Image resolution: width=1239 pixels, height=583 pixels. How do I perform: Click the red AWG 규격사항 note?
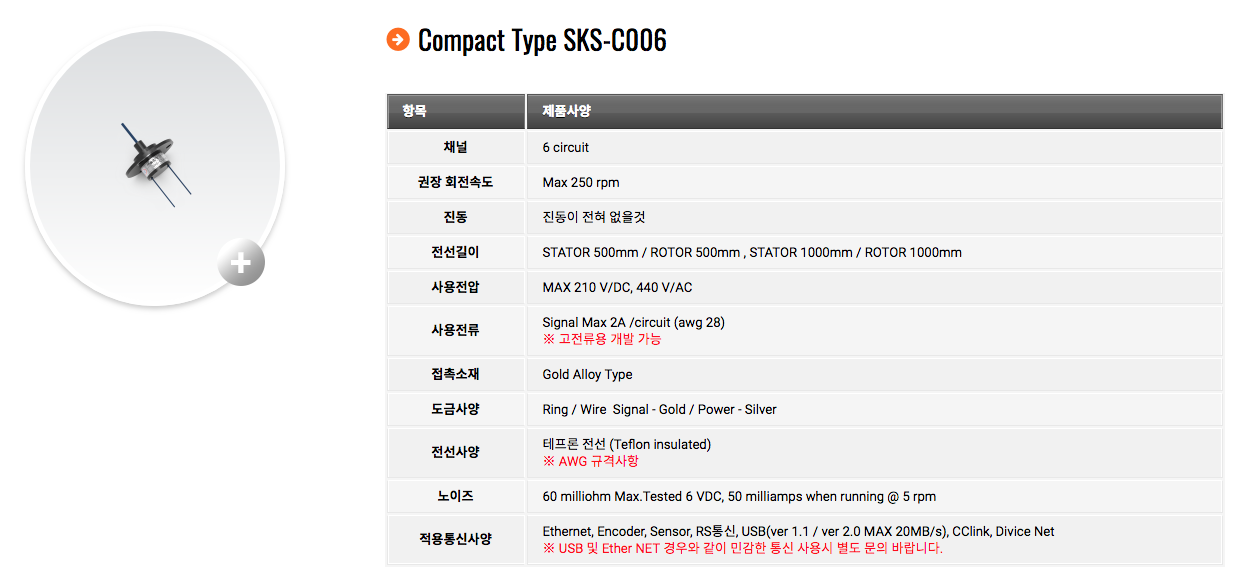tap(590, 461)
